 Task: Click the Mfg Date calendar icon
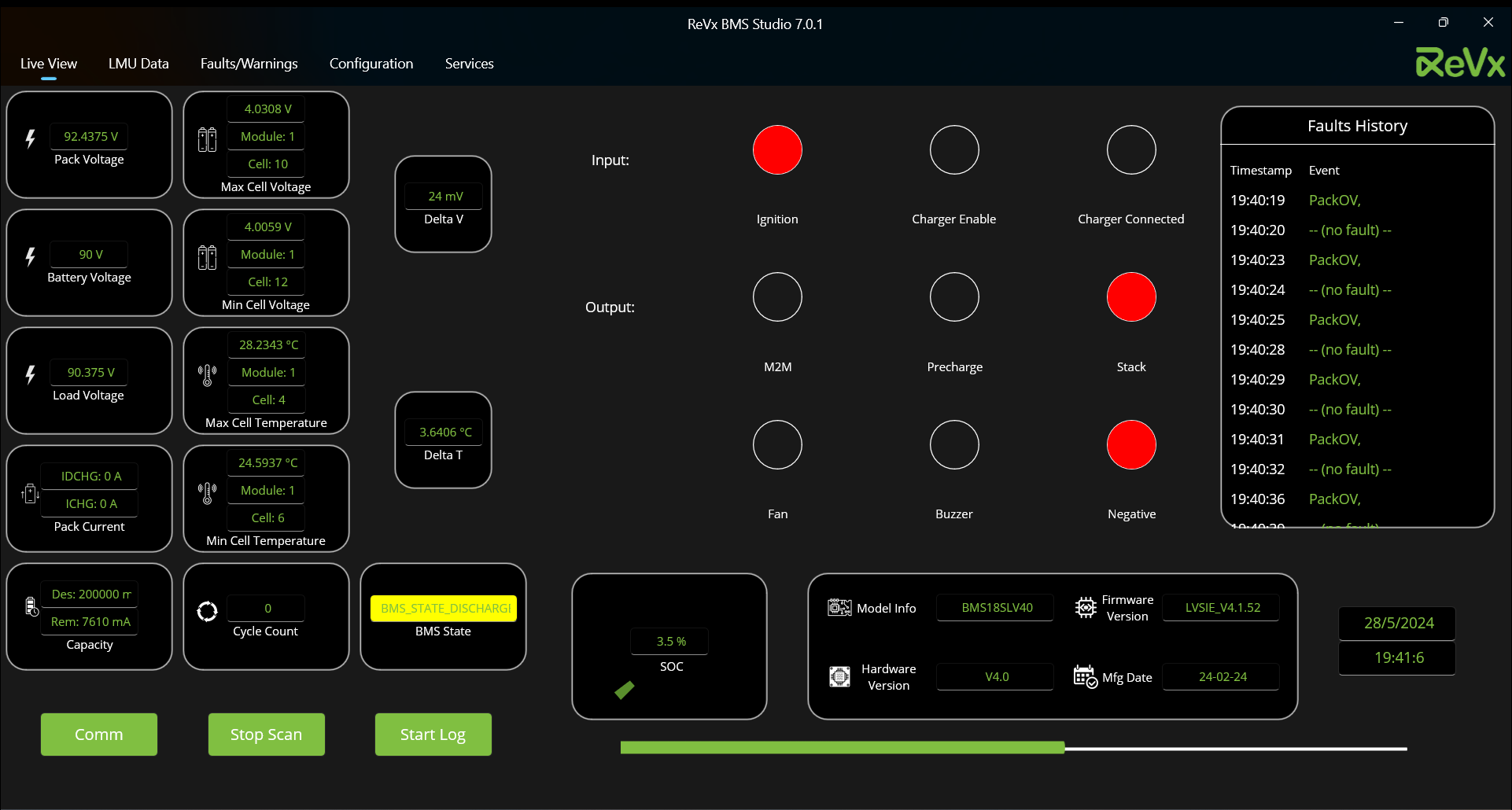[x=1086, y=676]
